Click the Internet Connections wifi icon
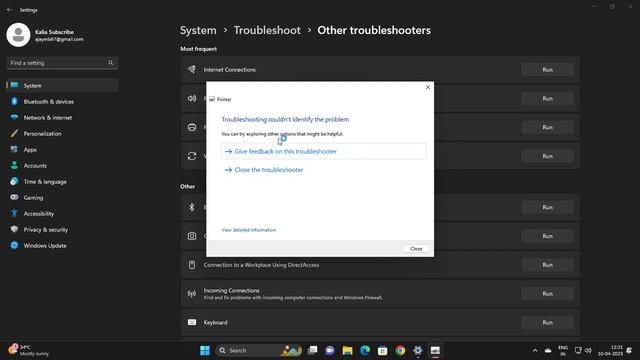The height and width of the screenshot is (360, 640). (x=192, y=69)
